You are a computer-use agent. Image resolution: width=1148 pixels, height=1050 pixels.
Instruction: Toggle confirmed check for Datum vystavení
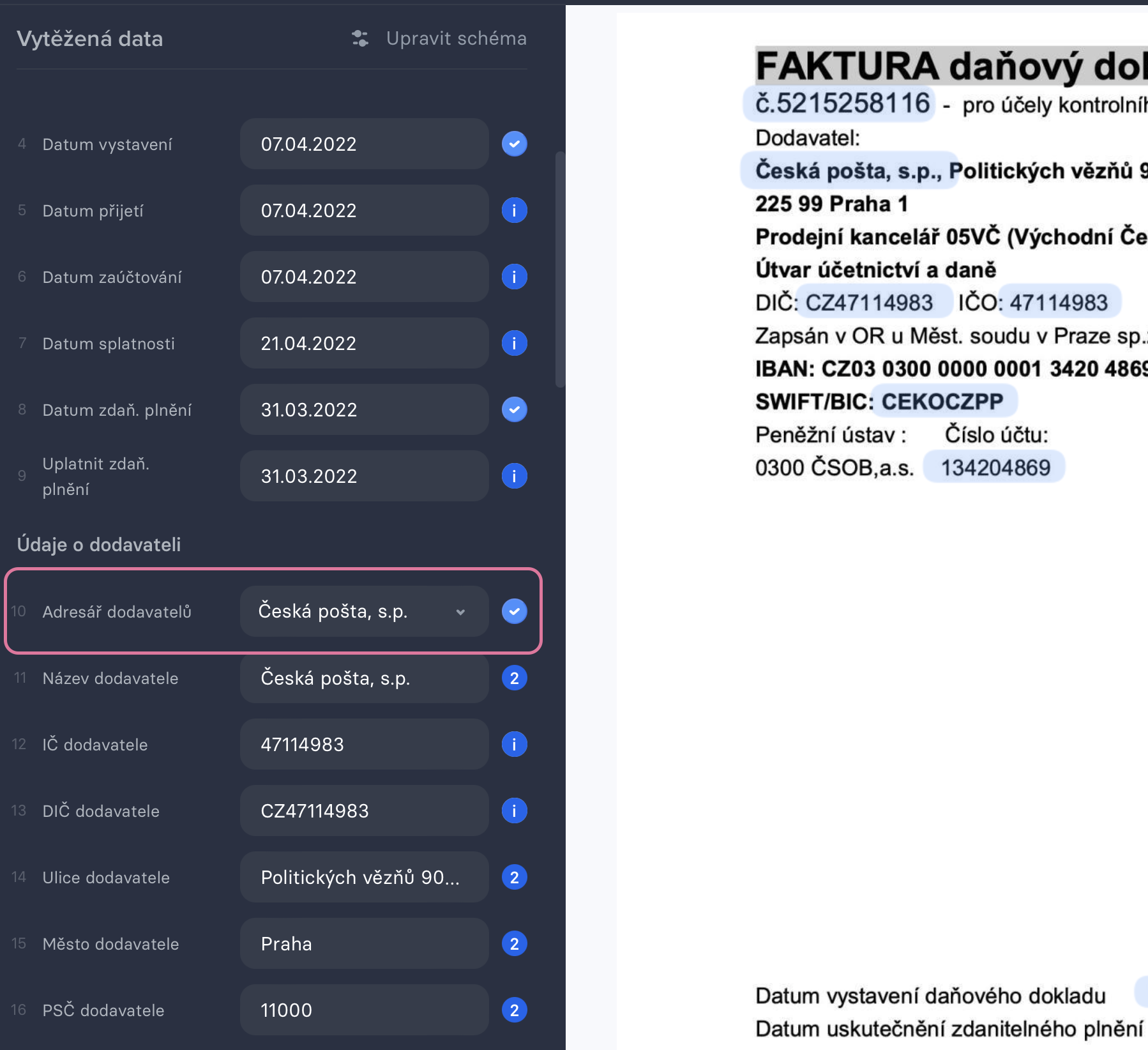click(x=514, y=144)
